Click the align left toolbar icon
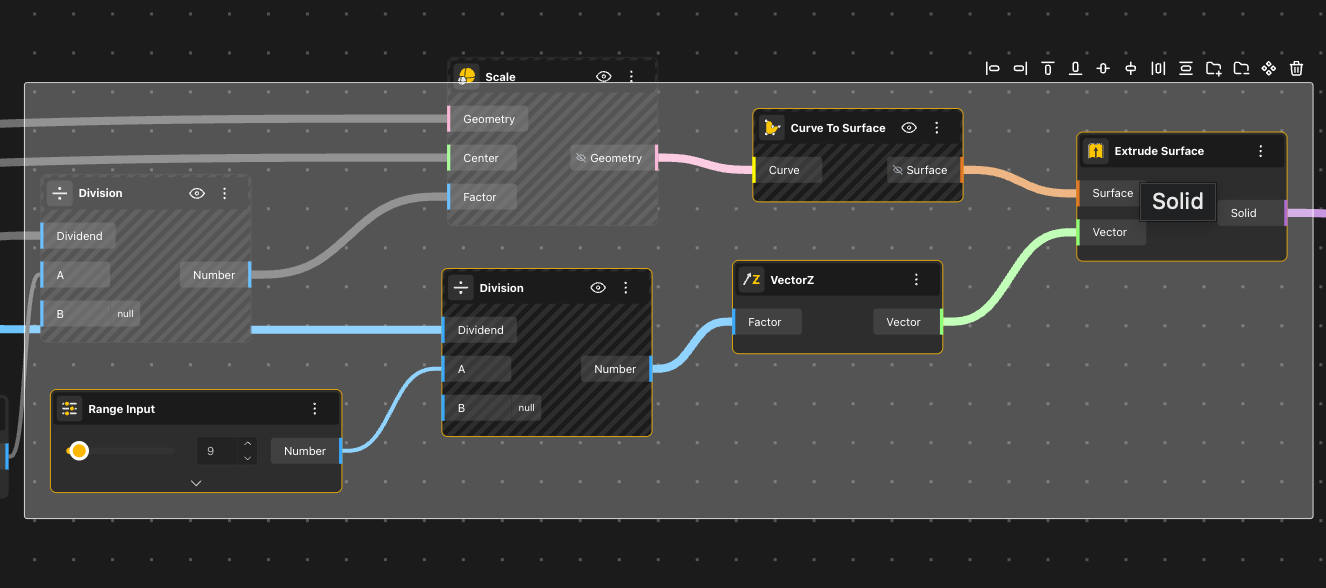Screen dimensions: 1326x588 click(x=992, y=68)
